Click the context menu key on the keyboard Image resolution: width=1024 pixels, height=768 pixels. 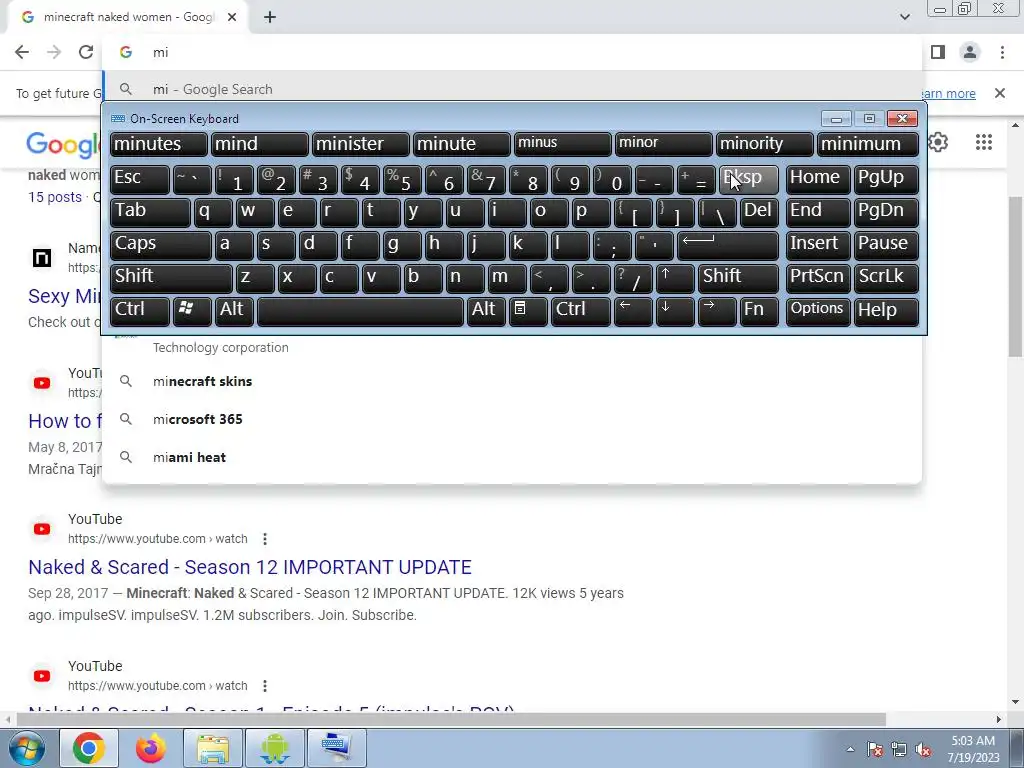(x=528, y=311)
